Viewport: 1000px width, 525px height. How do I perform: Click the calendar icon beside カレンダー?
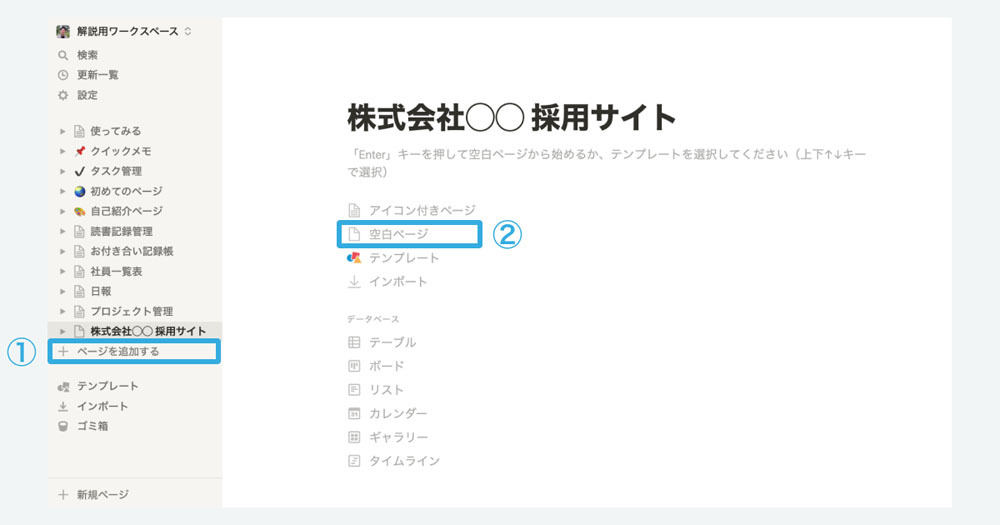(x=354, y=413)
